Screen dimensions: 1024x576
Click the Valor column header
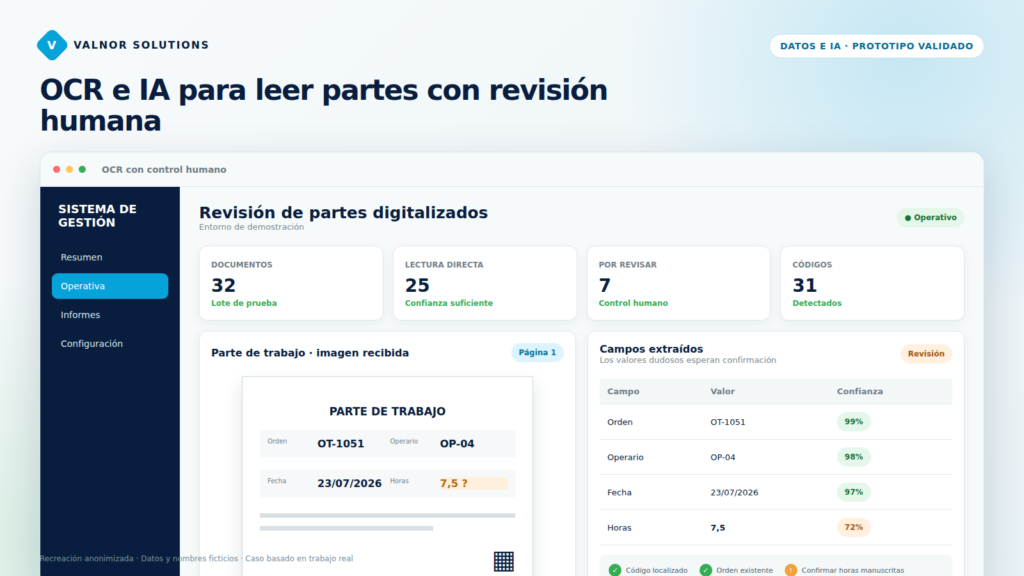click(722, 391)
